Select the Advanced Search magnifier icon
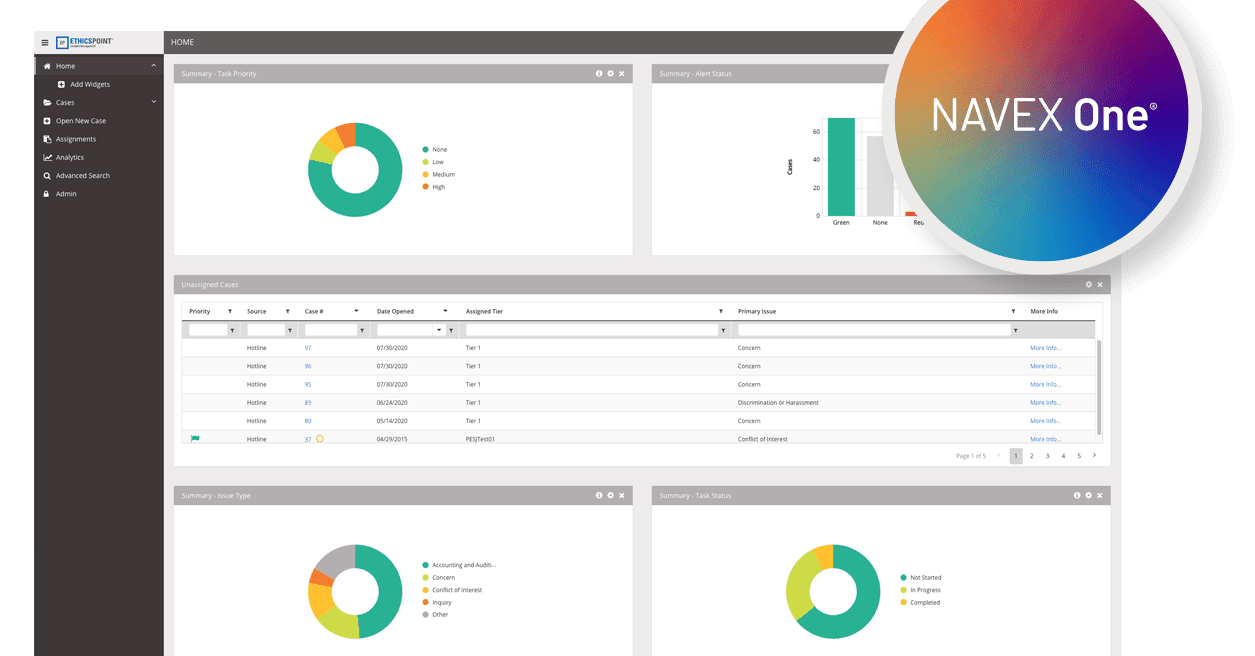 pyautogui.click(x=47, y=175)
